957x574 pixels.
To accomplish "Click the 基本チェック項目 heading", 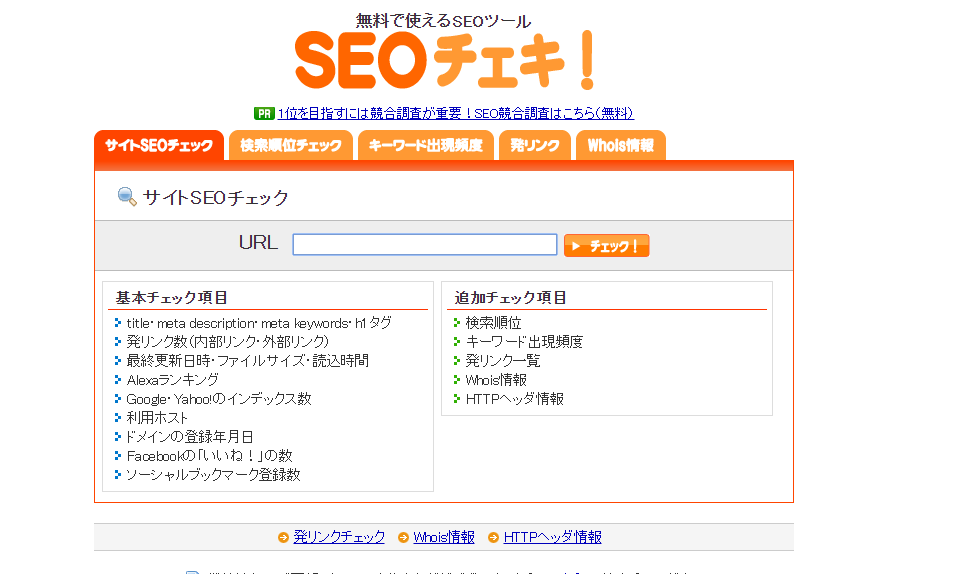I will coord(172,297).
